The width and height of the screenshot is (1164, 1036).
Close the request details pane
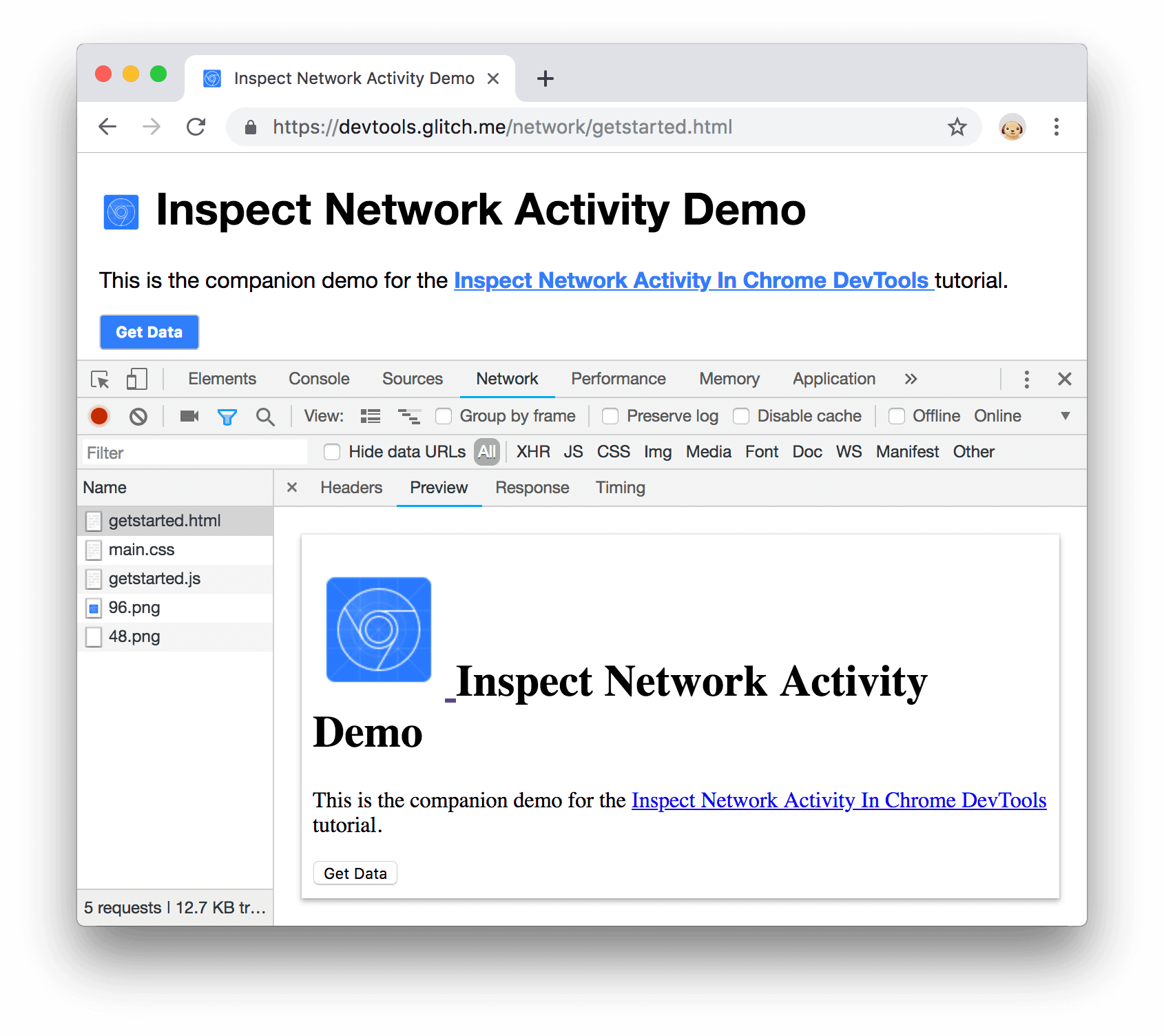pos(292,488)
